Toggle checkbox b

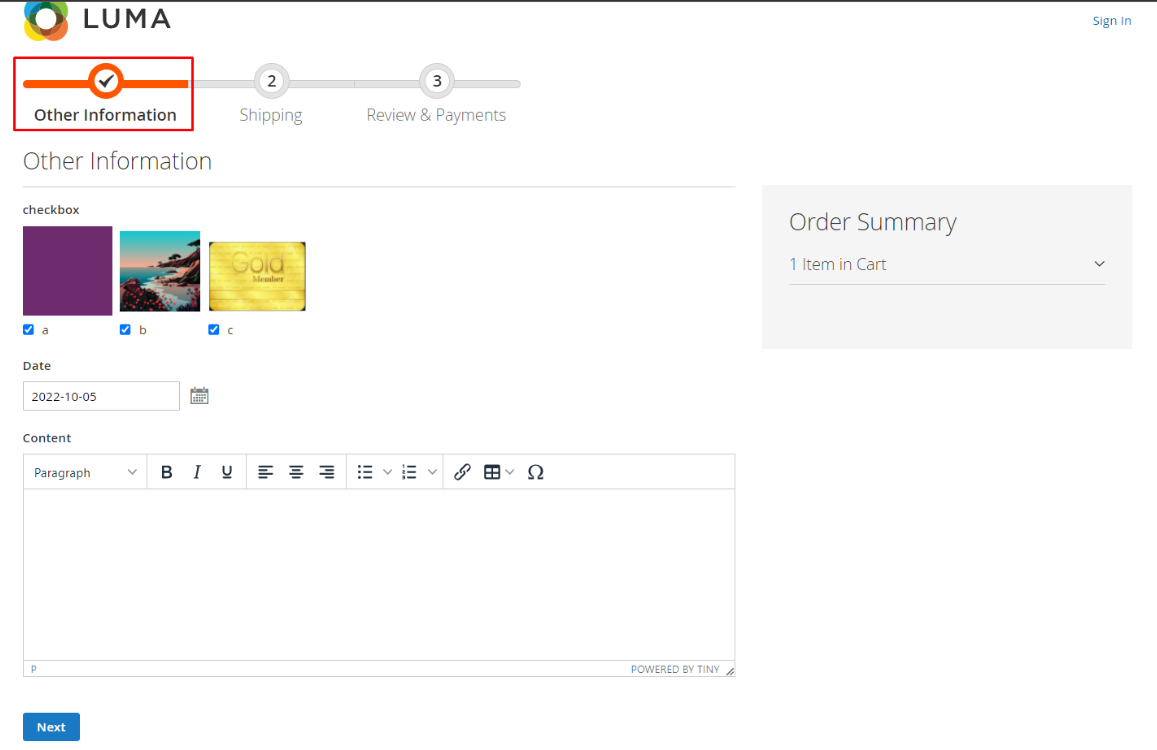(x=125, y=330)
